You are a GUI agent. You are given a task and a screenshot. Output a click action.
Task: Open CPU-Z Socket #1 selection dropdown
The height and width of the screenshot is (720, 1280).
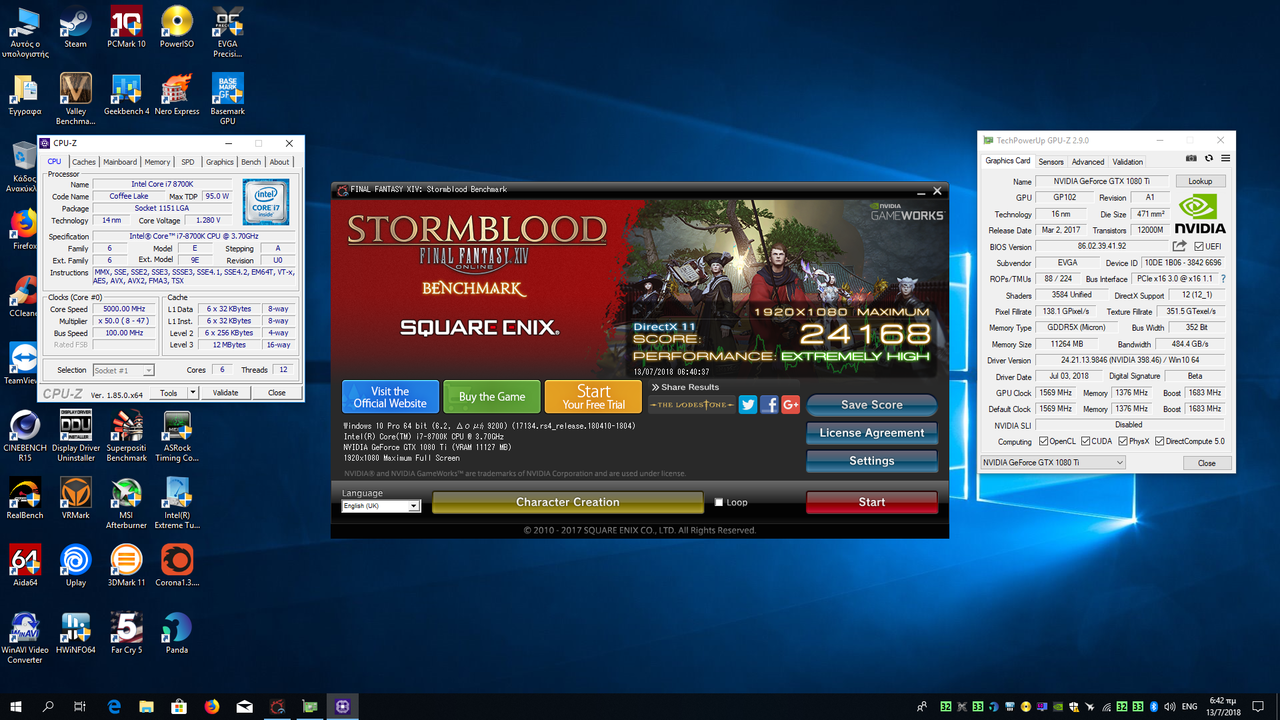point(123,370)
